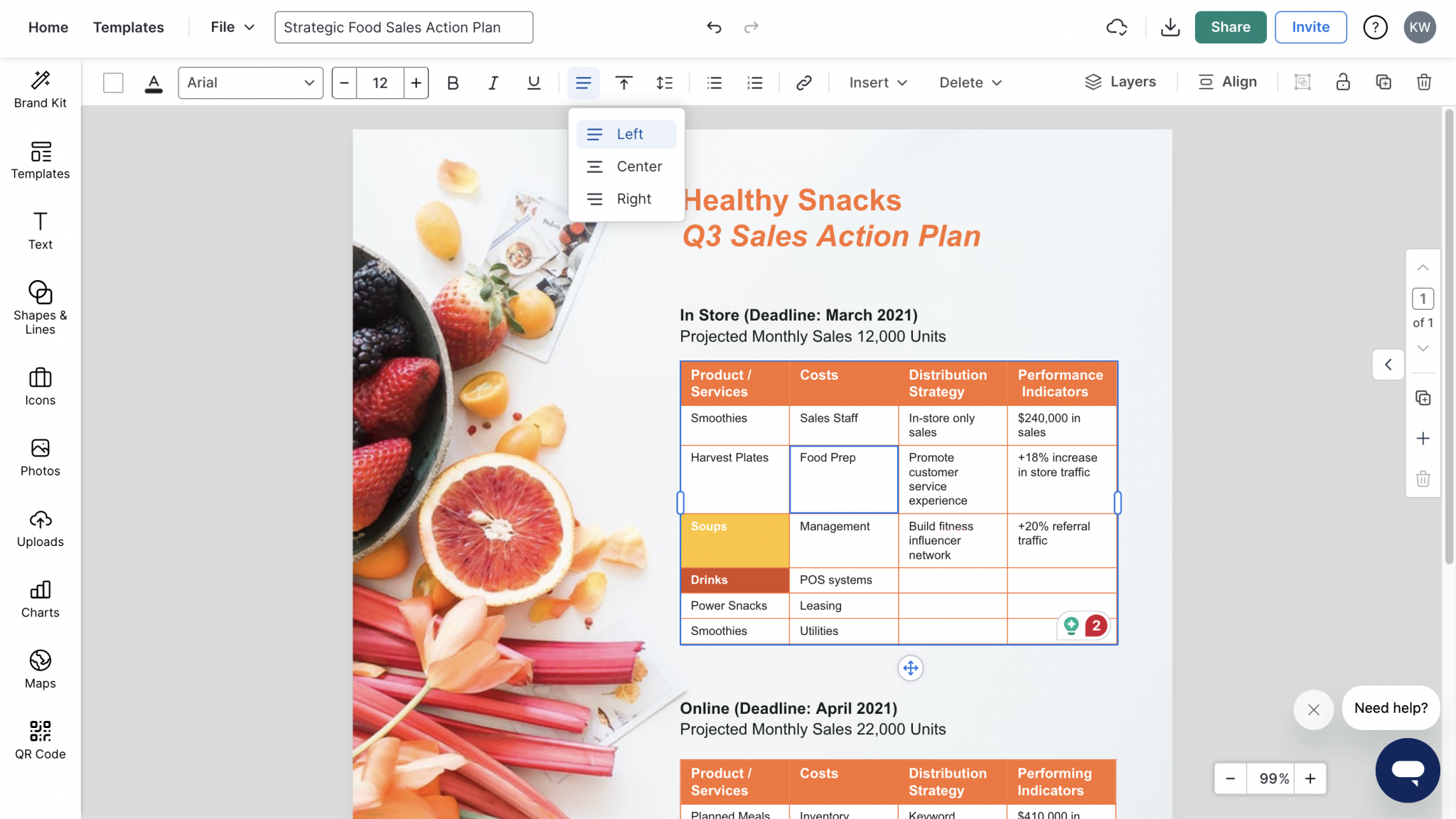This screenshot has height=819, width=1456.
Task: Open the Brand Kit panel
Action: [x=40, y=89]
